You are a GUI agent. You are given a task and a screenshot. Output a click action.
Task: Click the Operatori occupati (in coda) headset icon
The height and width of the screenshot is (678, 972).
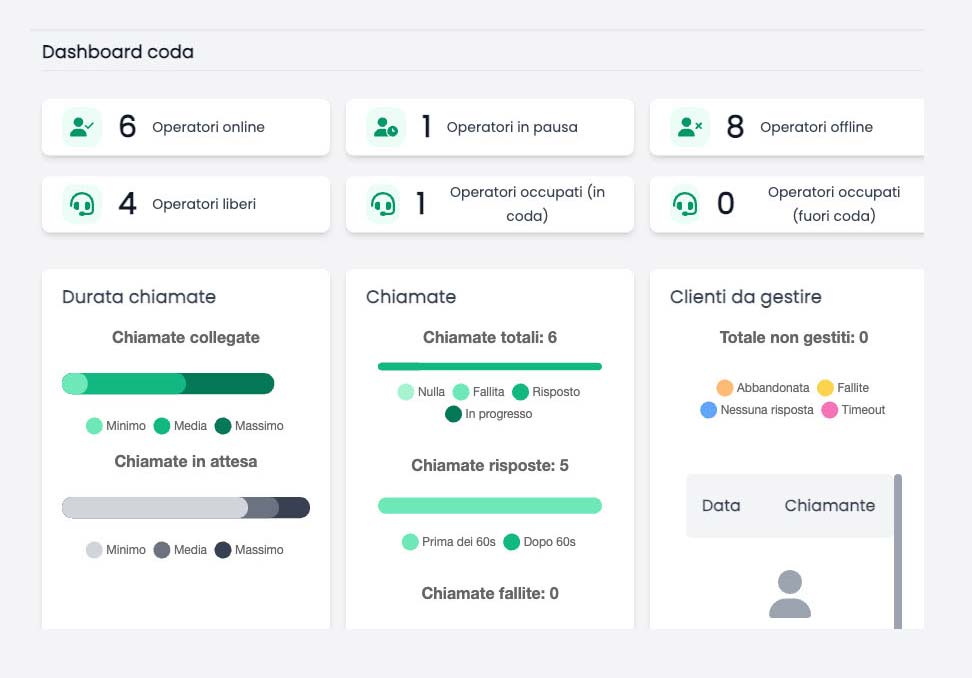383,204
